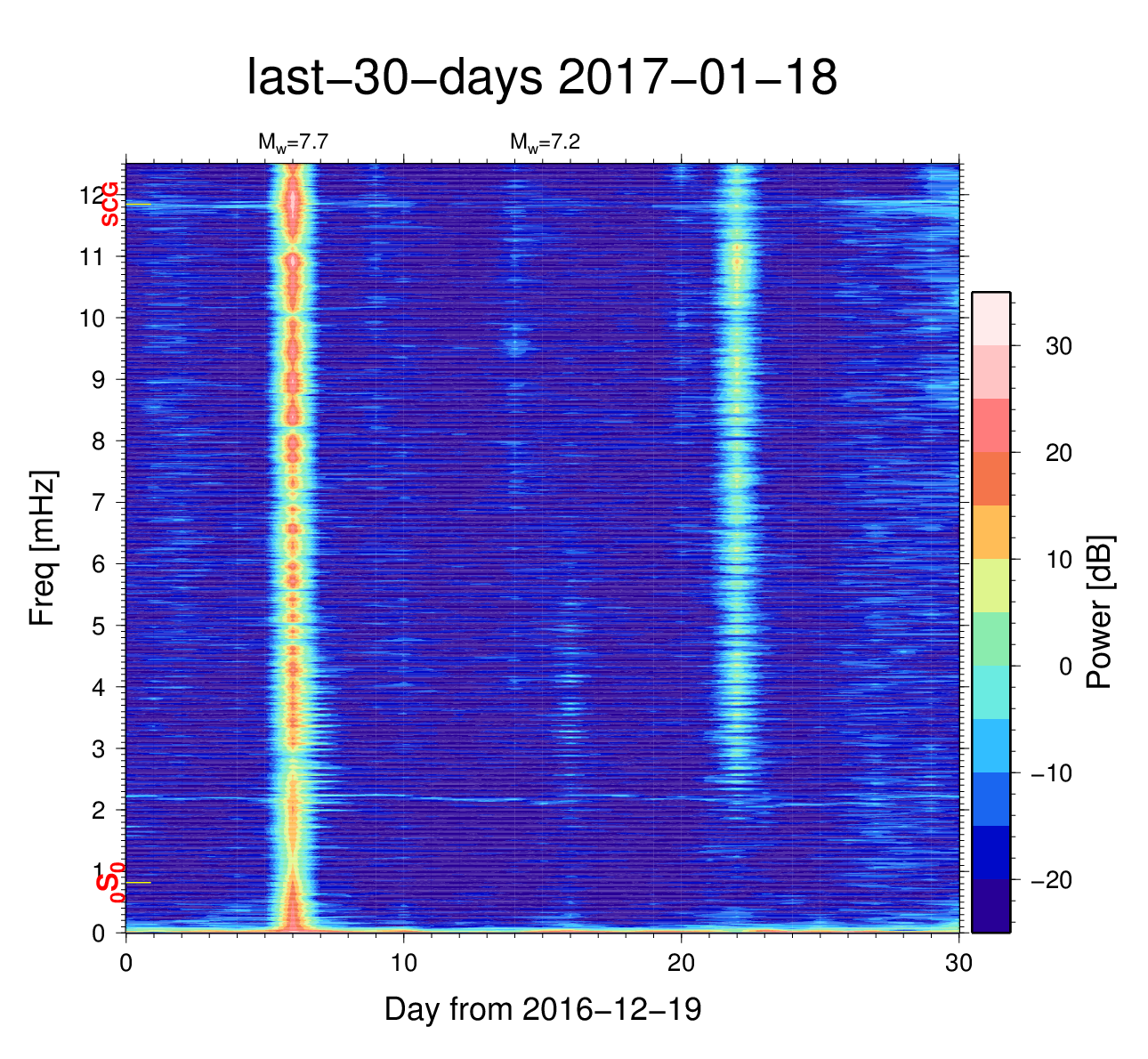
Task: Click the Mw=7.2 earthquake label
Action: coord(545,141)
